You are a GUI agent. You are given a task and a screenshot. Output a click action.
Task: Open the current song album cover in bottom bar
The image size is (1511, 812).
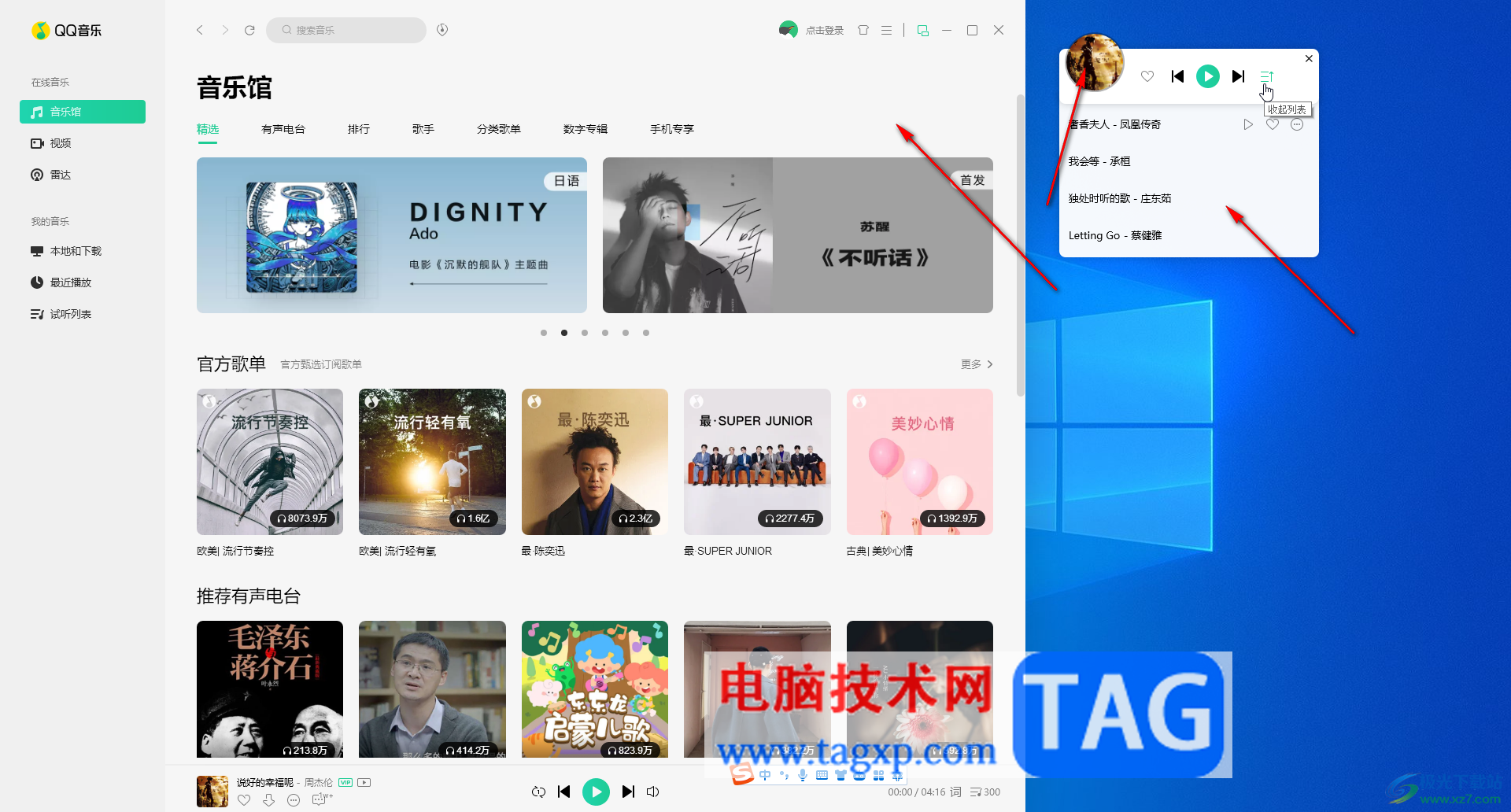(x=212, y=792)
